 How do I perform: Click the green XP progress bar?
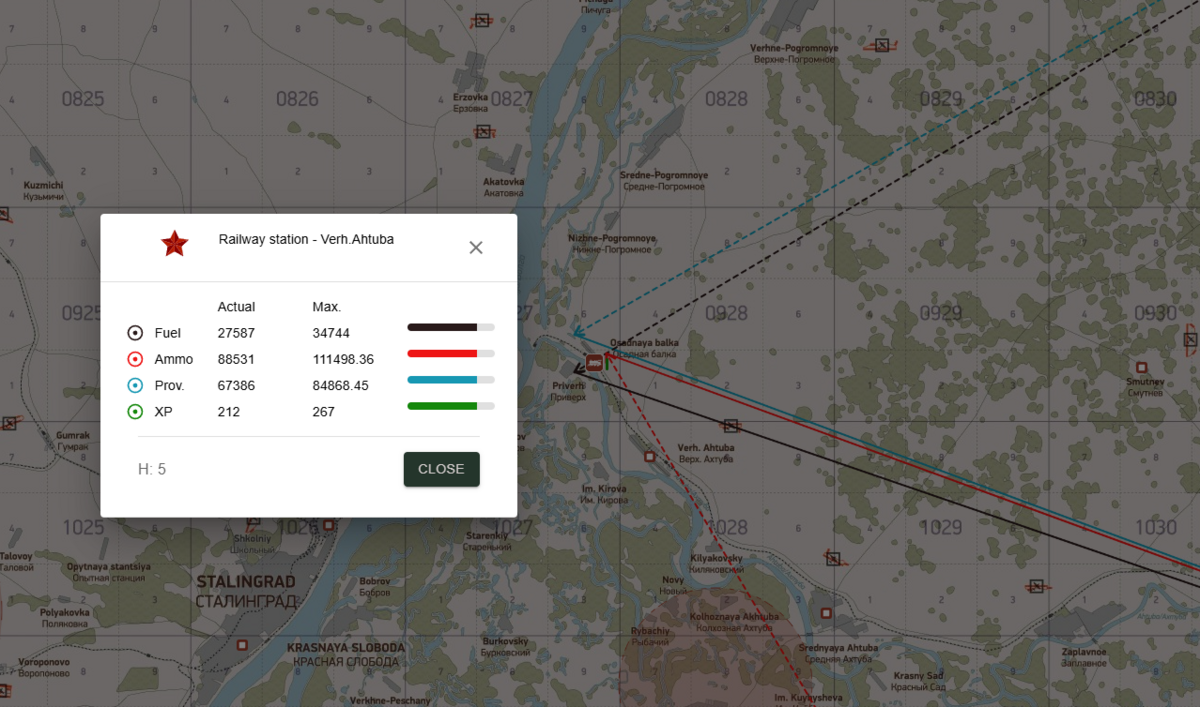pos(450,405)
